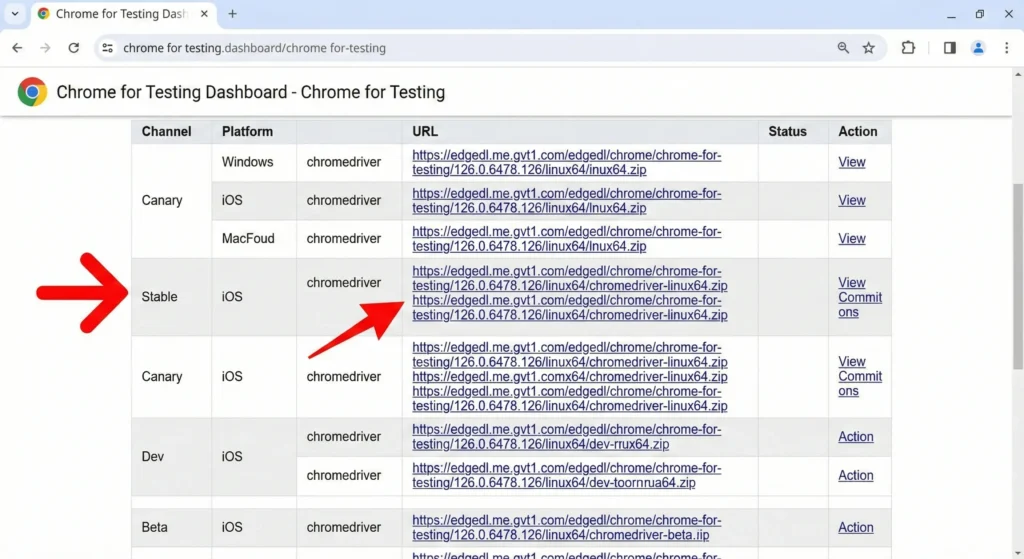Open the dev-rrux64.zip URL link
The height and width of the screenshot is (559, 1024).
(567, 437)
